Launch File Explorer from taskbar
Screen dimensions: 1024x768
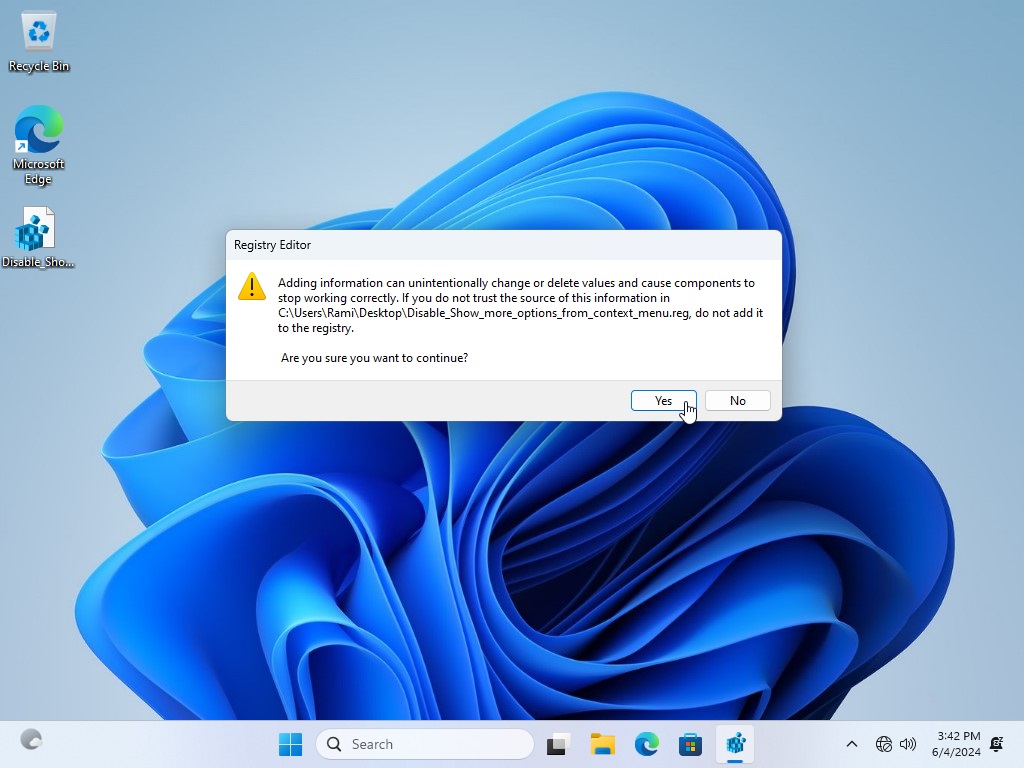pyautogui.click(x=603, y=744)
